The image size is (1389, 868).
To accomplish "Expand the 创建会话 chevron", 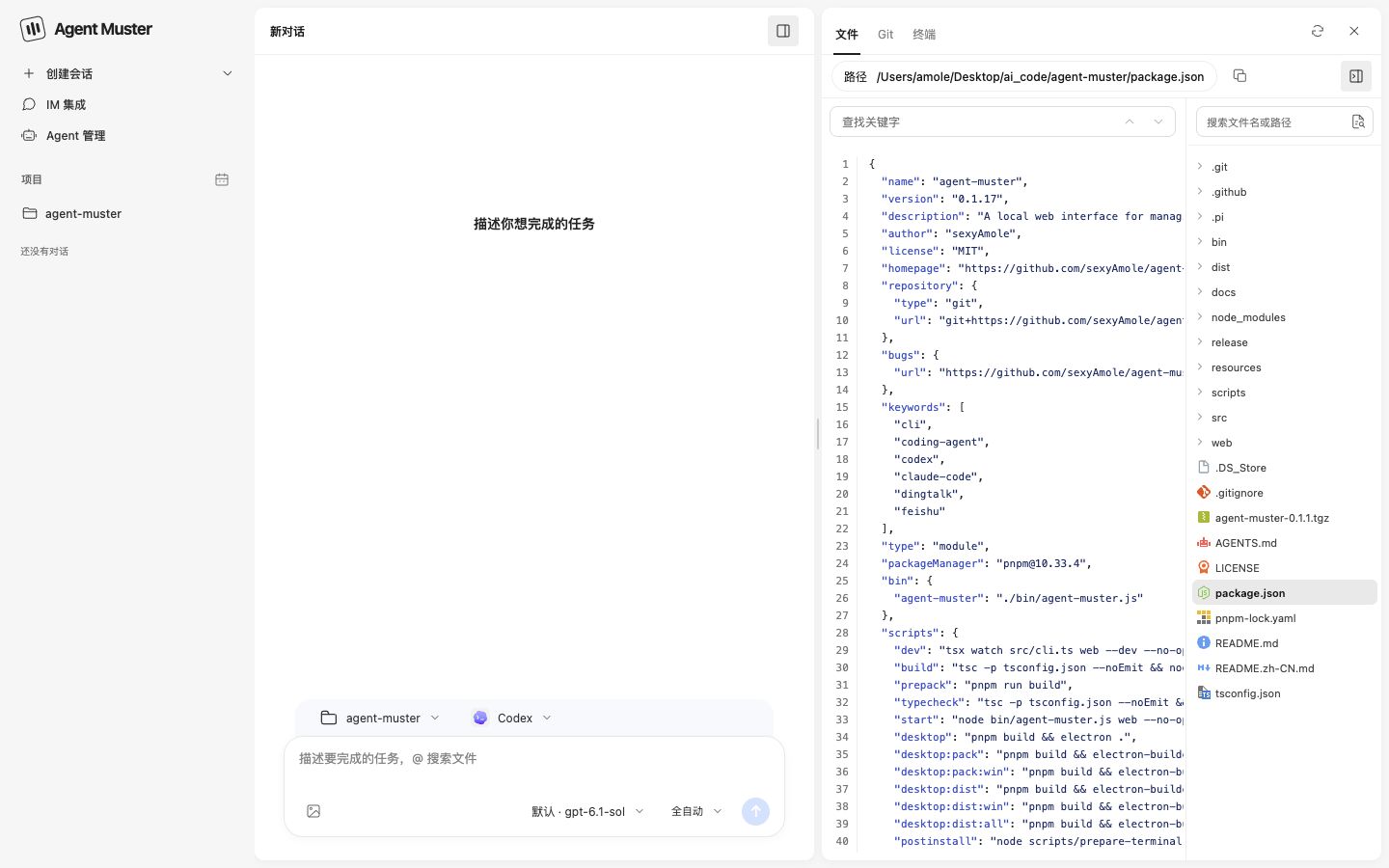I will [228, 73].
